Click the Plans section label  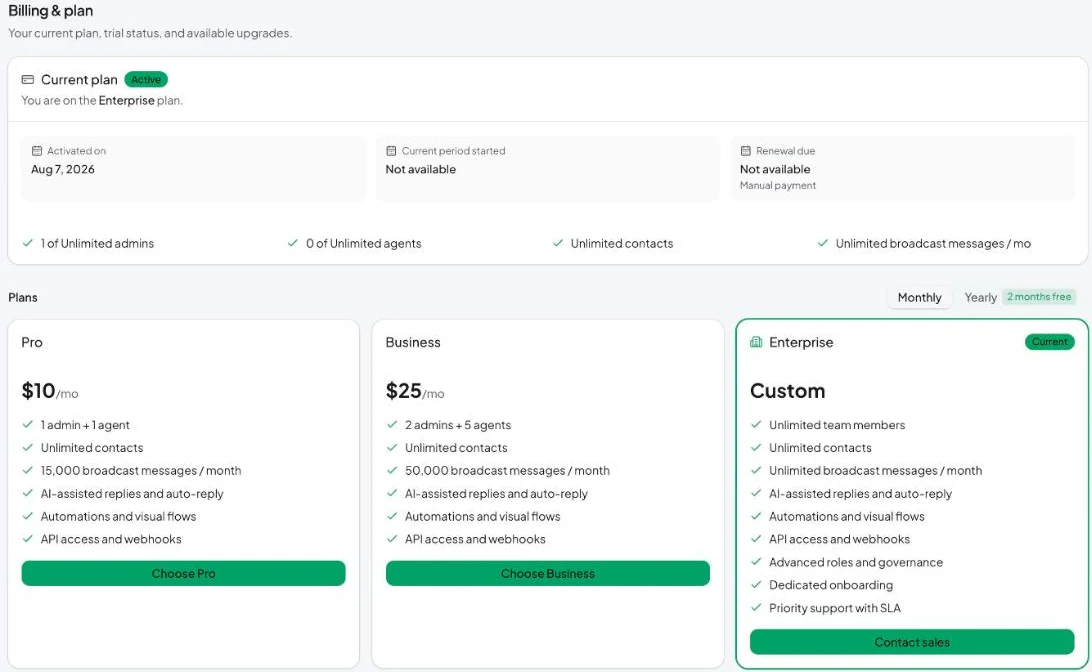[23, 297]
